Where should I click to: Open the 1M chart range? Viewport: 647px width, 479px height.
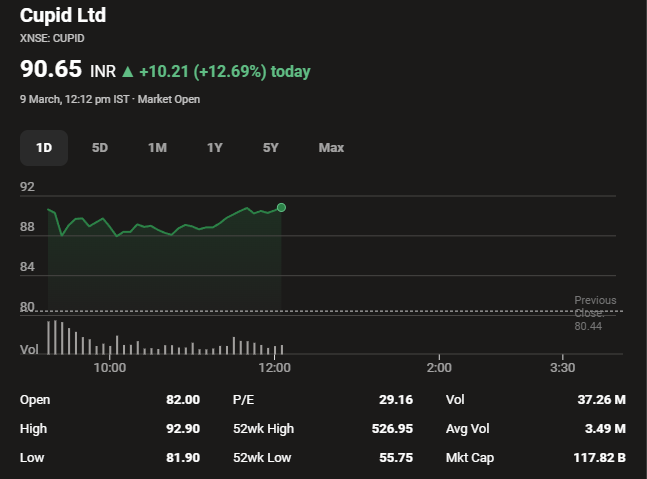coord(157,148)
